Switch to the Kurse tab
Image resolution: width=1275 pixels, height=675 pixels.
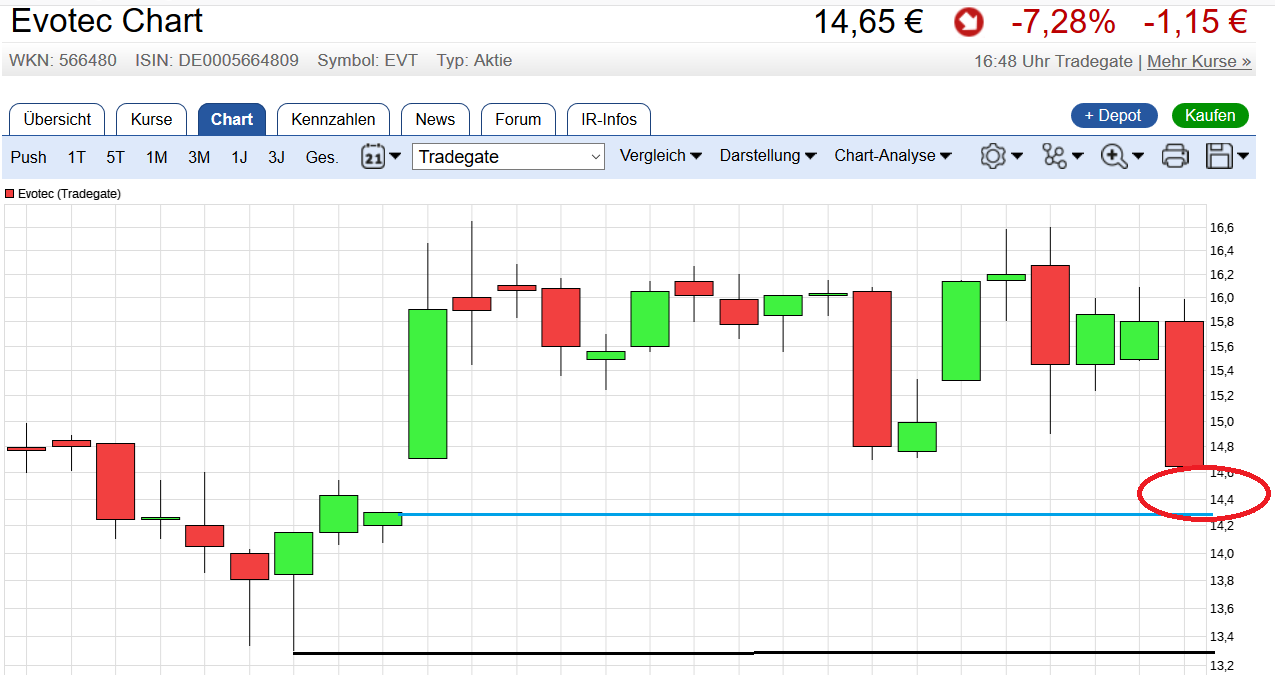coord(151,119)
